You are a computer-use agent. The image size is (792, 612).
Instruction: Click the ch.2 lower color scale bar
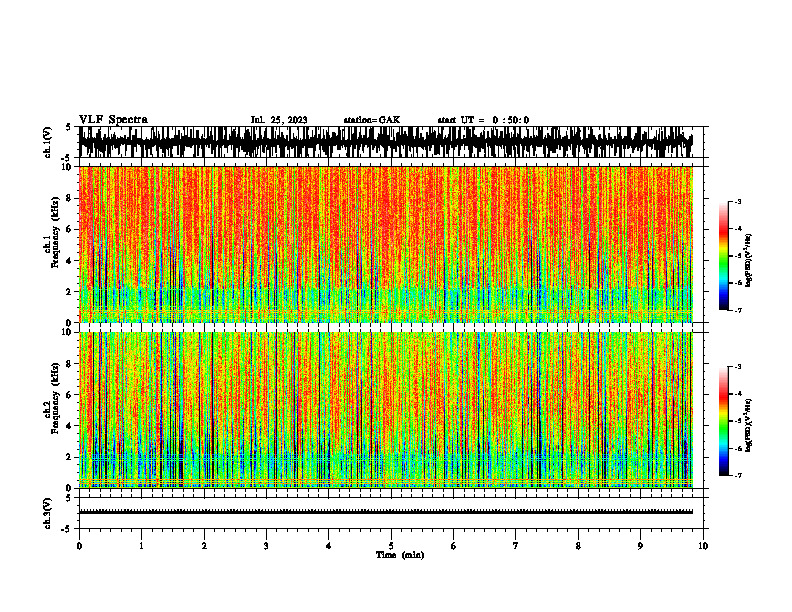[x=723, y=421]
